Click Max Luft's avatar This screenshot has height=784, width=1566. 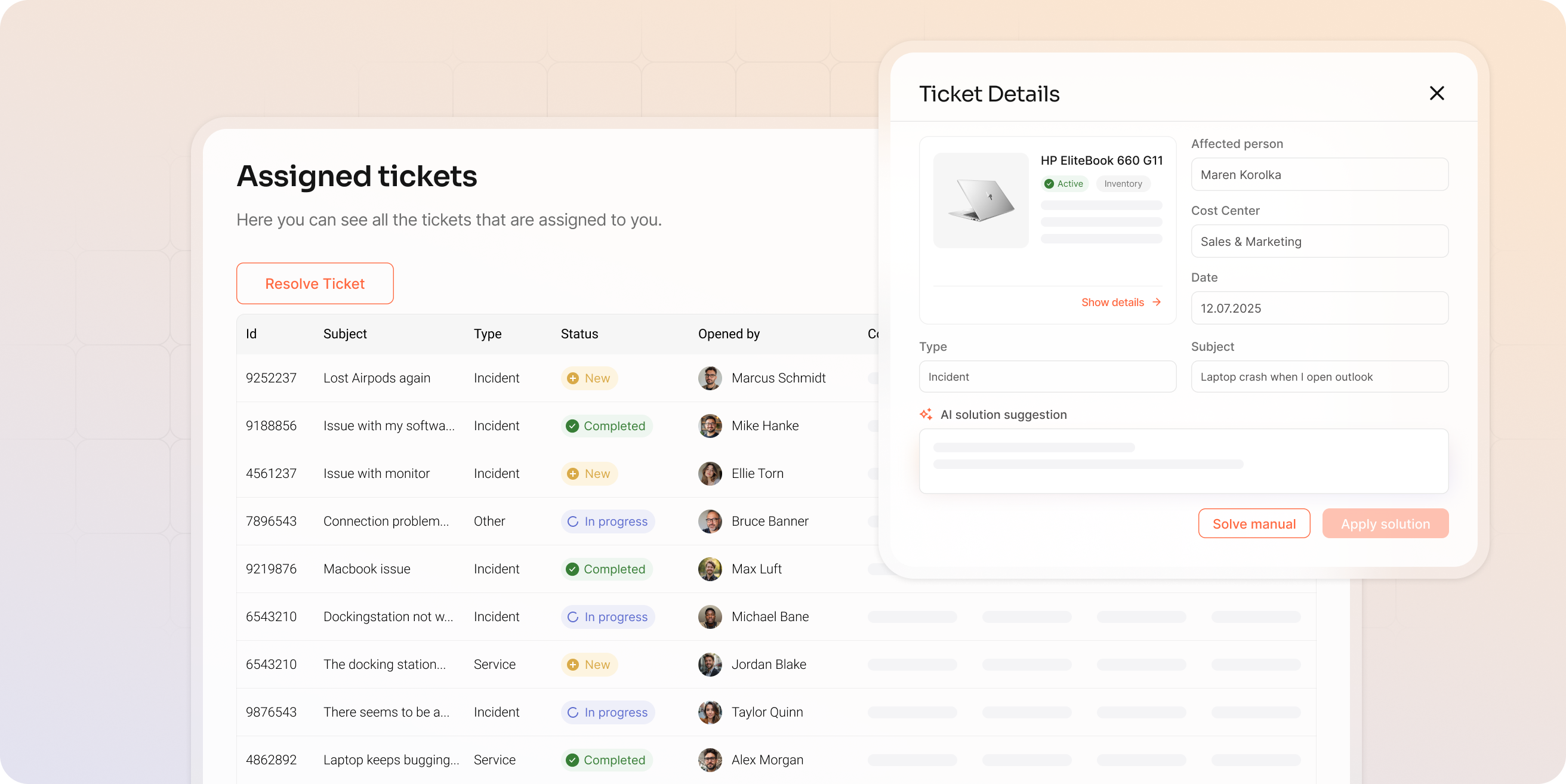(710, 569)
